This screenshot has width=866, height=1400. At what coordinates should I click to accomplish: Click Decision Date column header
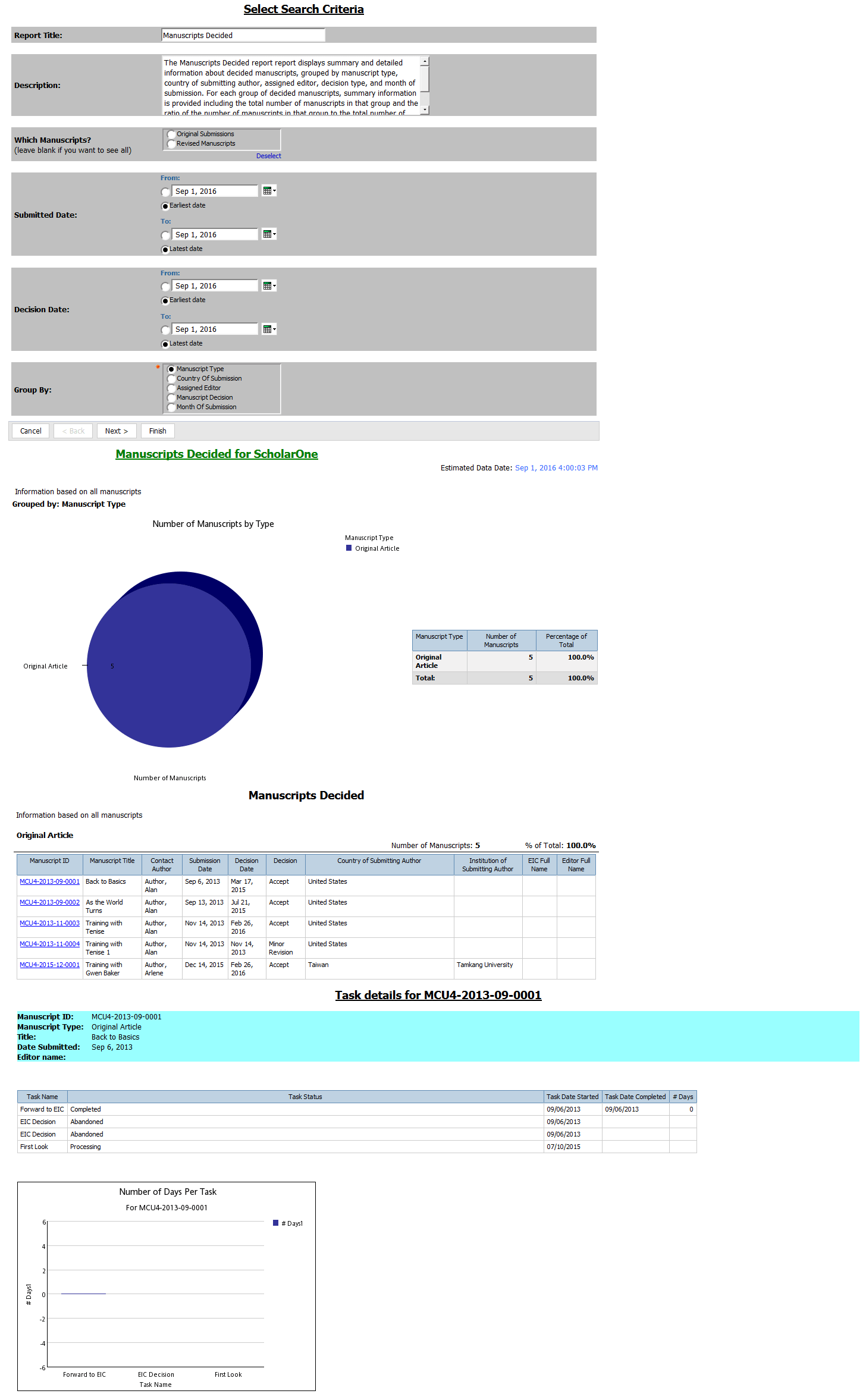(246, 865)
